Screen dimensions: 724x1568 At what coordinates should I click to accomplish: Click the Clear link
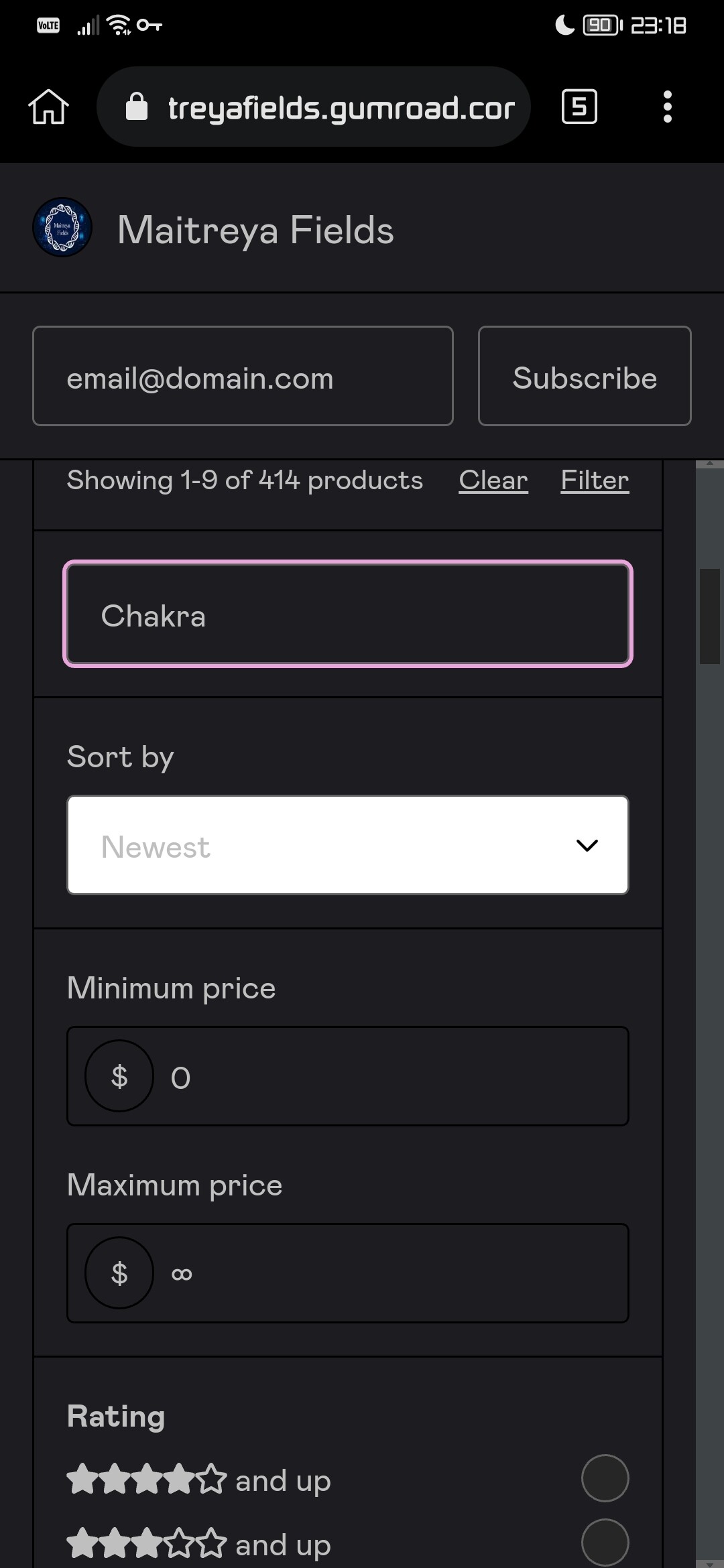493,480
